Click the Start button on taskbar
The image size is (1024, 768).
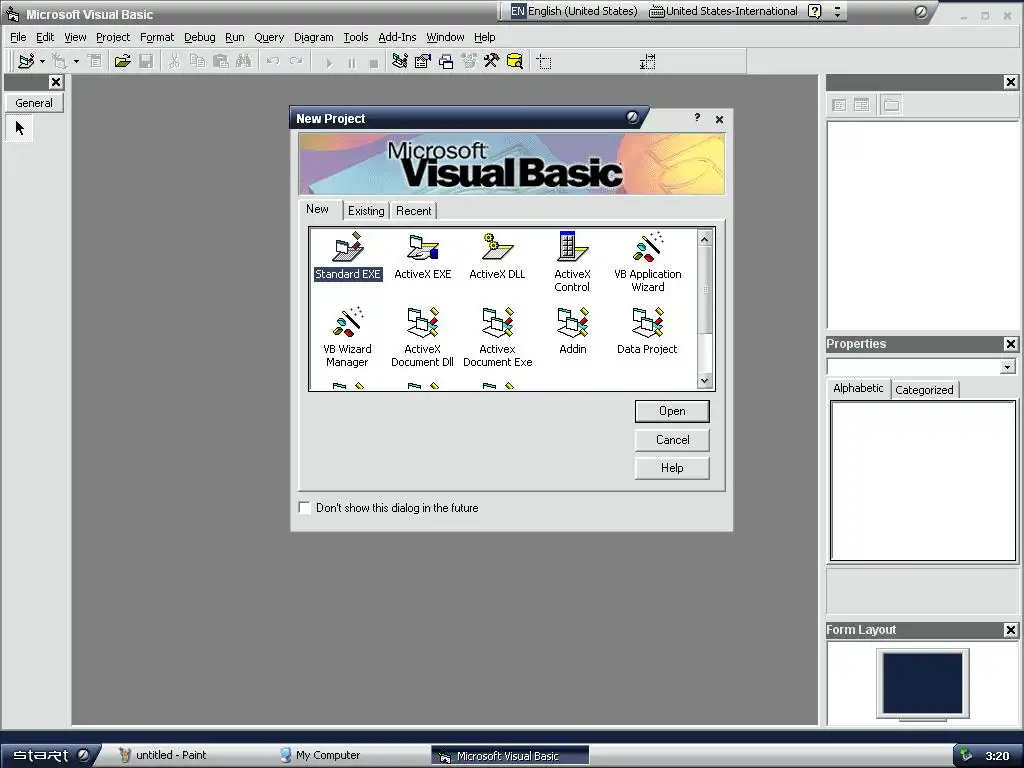(x=50, y=756)
